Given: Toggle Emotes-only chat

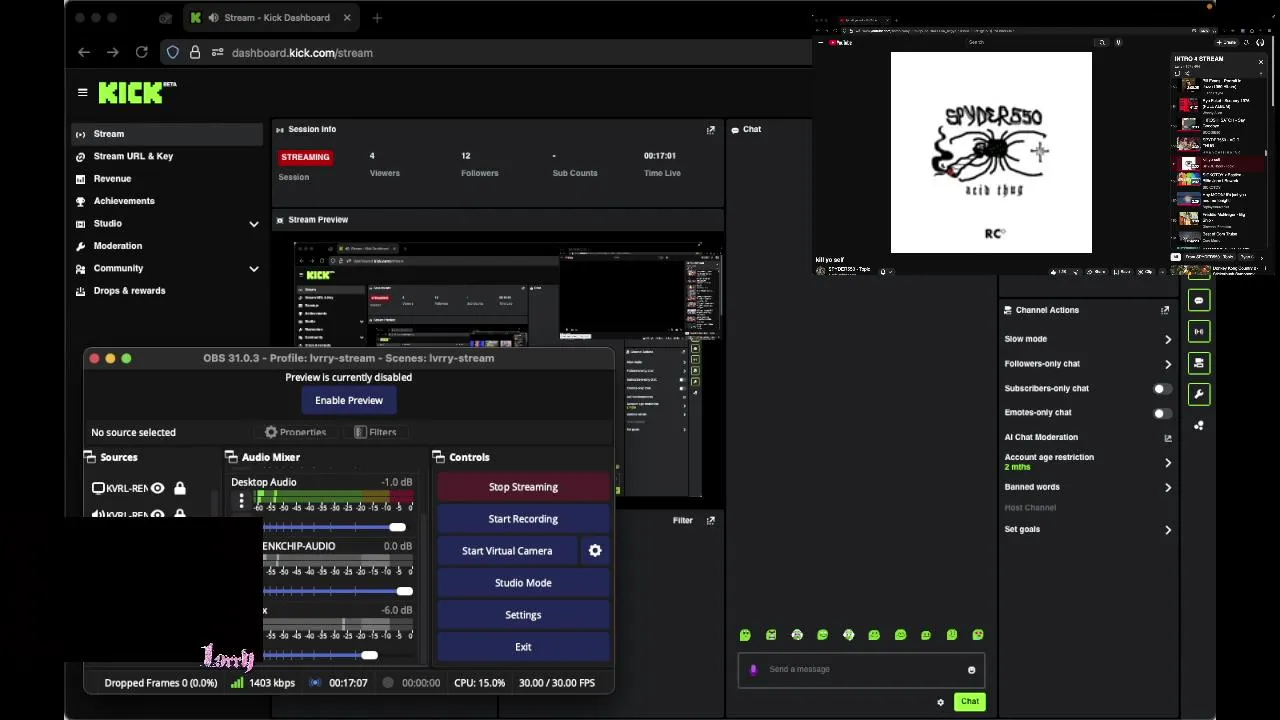Looking at the screenshot, I should (x=1162, y=413).
